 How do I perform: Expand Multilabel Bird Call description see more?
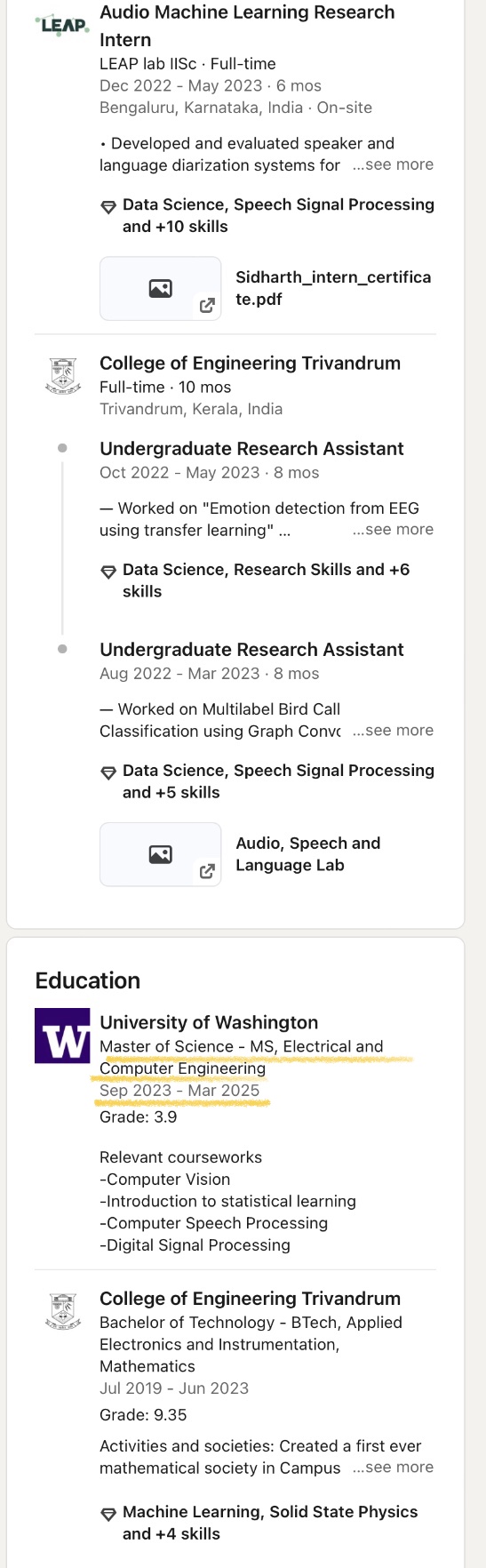pyautogui.click(x=393, y=730)
